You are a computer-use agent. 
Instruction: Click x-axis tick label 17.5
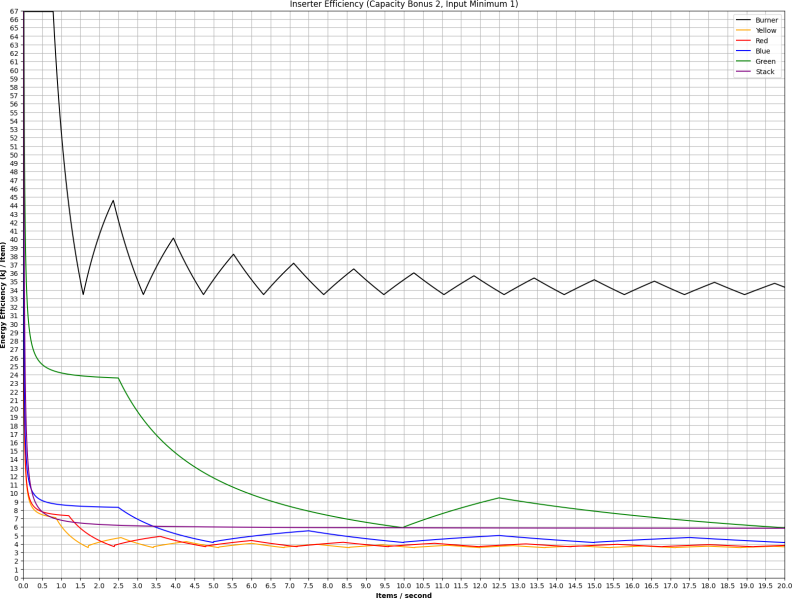click(689, 586)
